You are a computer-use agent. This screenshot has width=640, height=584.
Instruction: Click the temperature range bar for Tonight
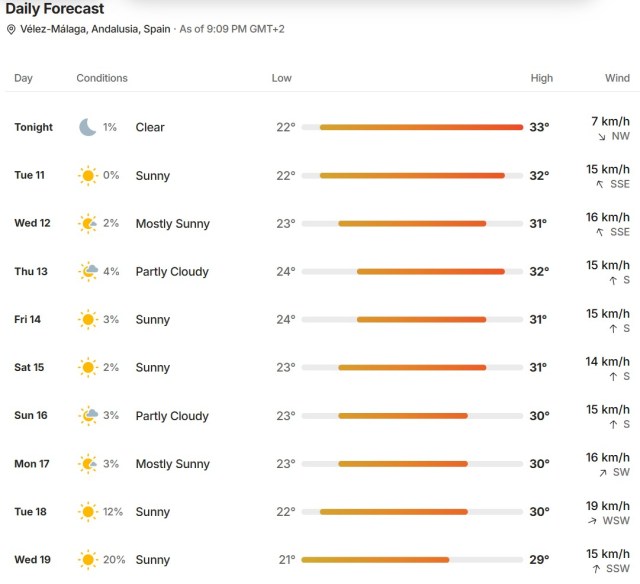point(412,127)
